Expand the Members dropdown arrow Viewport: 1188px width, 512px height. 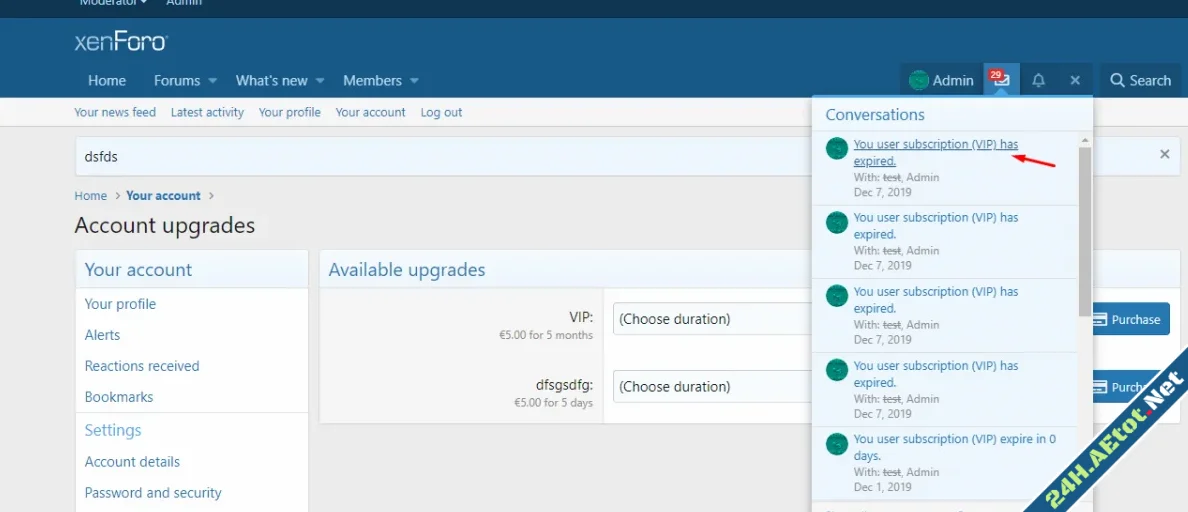coord(414,81)
